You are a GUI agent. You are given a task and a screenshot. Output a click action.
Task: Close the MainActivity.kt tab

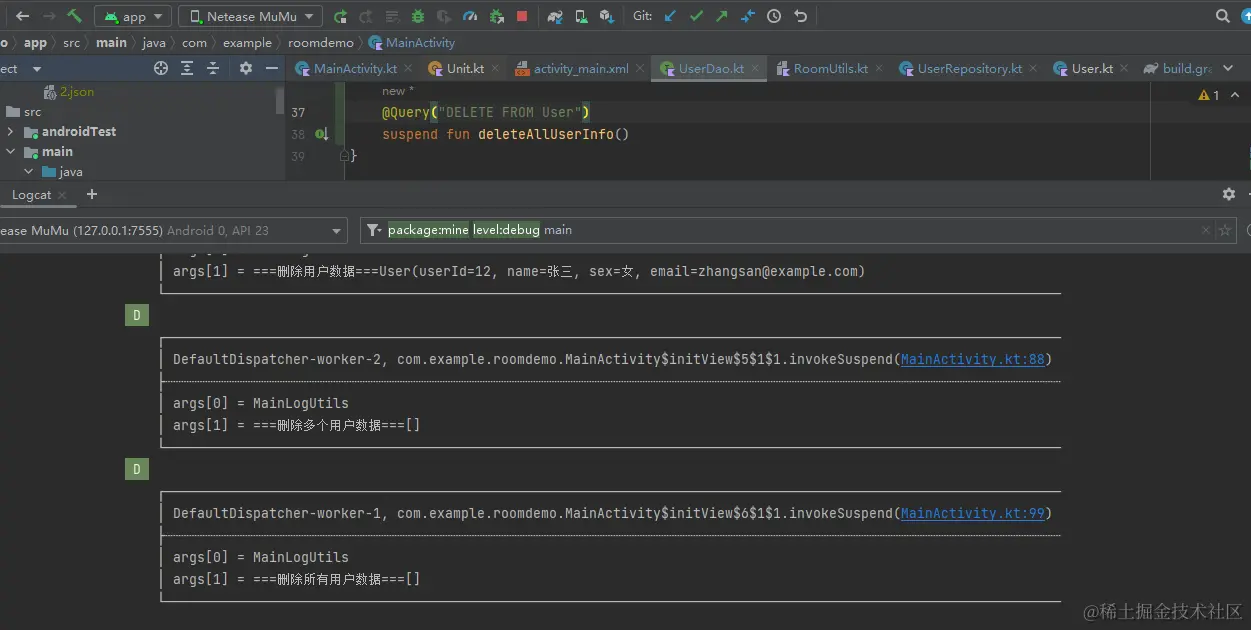tap(407, 69)
